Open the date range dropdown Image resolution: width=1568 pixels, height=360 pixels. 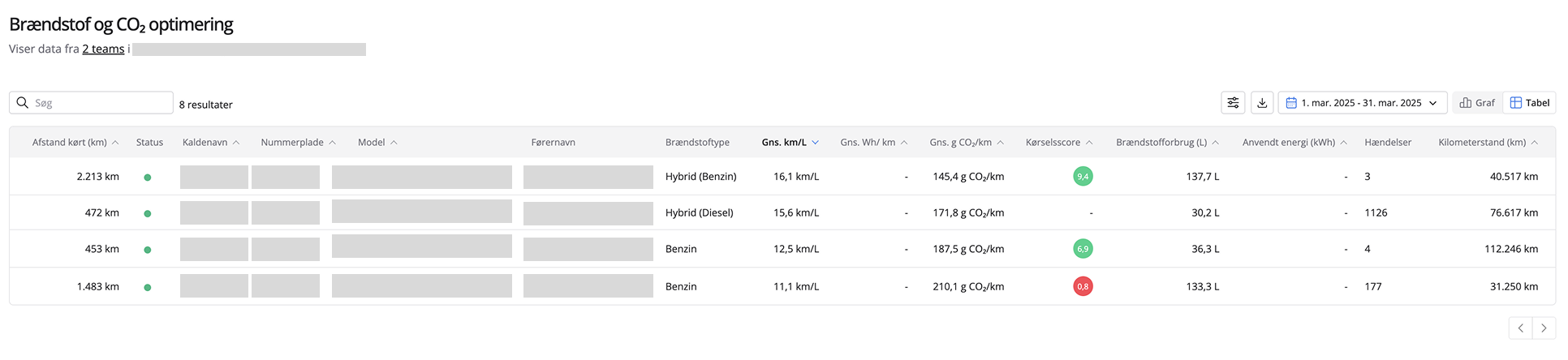pos(1363,103)
